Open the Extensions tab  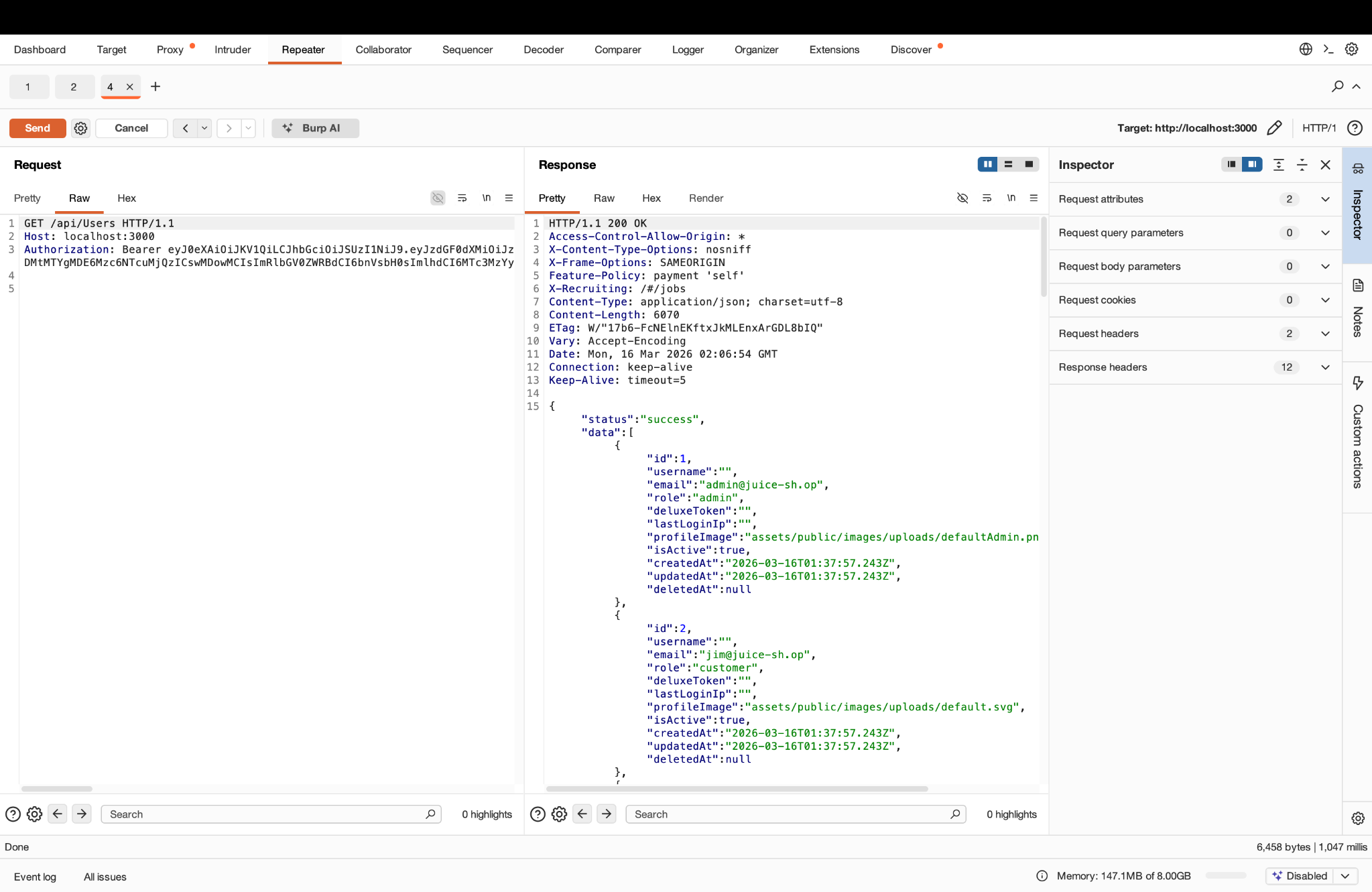pyautogui.click(x=834, y=50)
